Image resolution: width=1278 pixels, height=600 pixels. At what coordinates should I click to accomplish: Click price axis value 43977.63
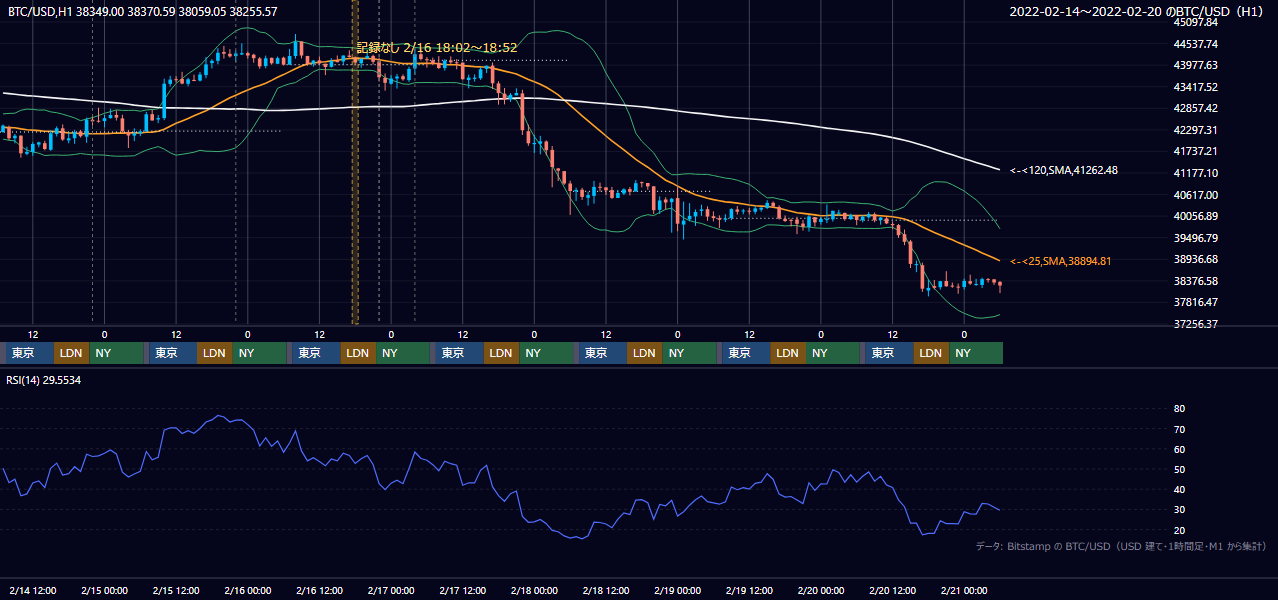[x=1196, y=65]
